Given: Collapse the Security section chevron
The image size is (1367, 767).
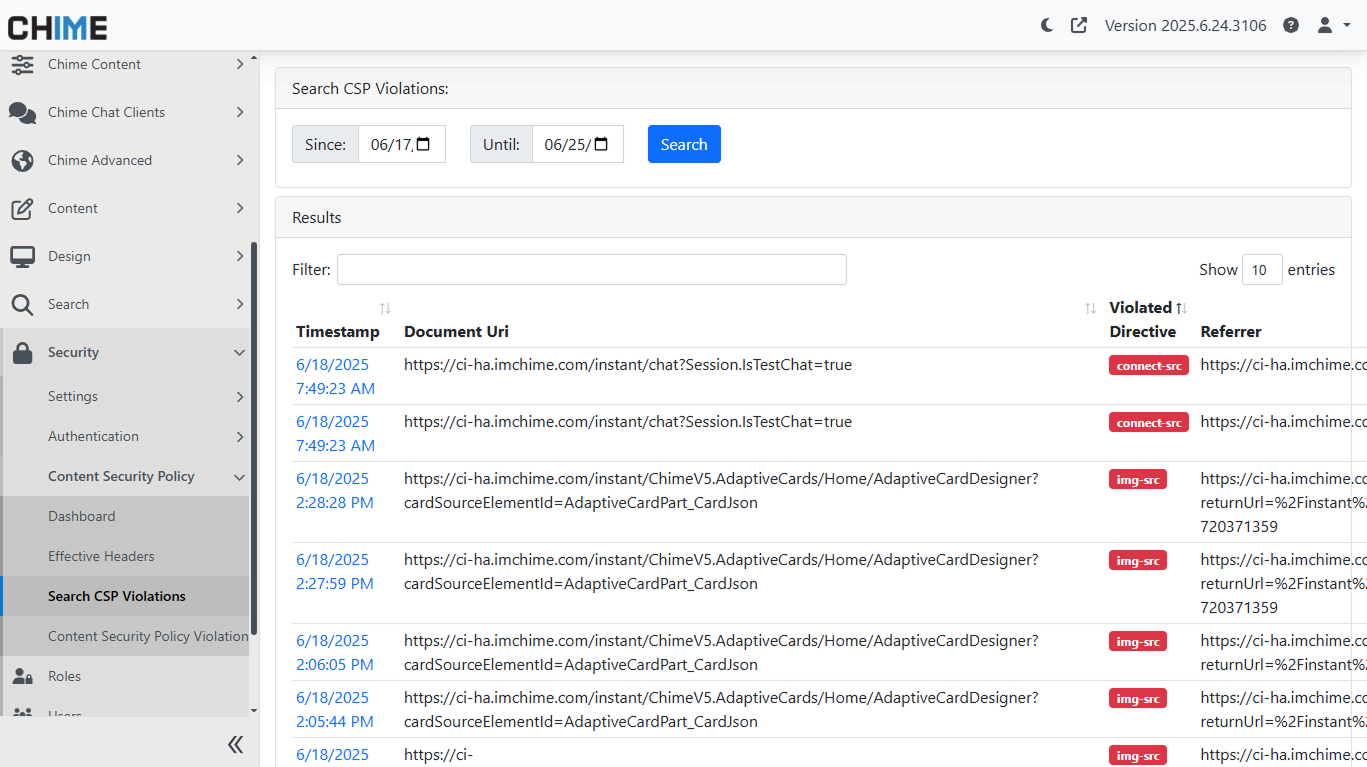Looking at the screenshot, I should (240, 352).
